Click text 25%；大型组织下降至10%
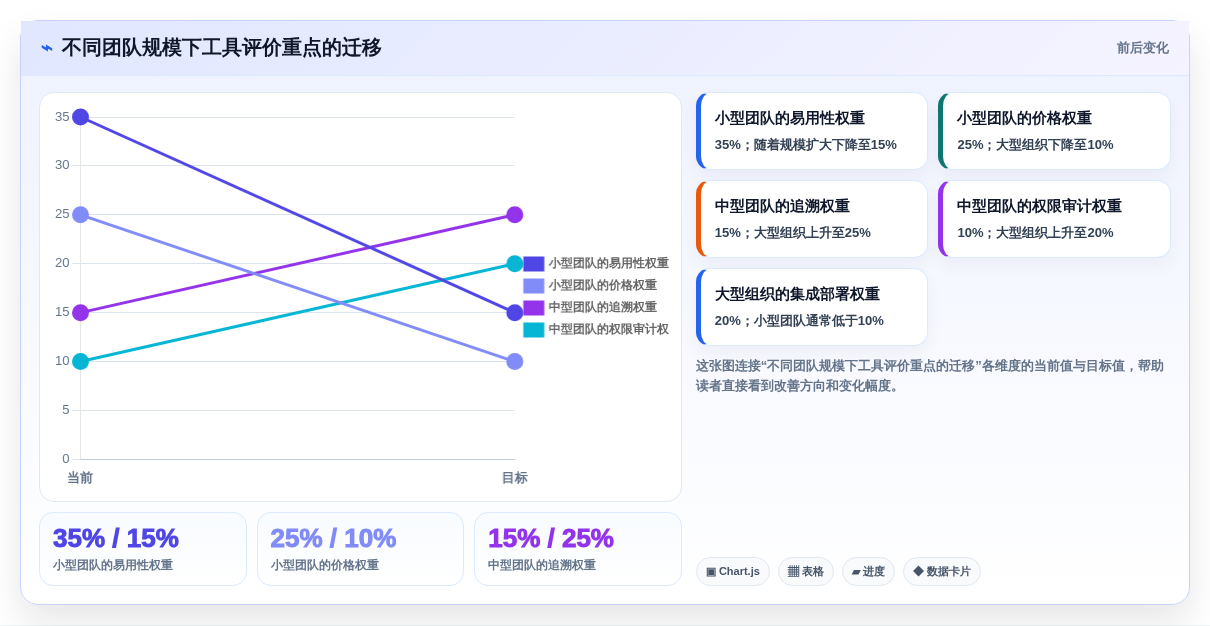1210x626 pixels. 1035,145
